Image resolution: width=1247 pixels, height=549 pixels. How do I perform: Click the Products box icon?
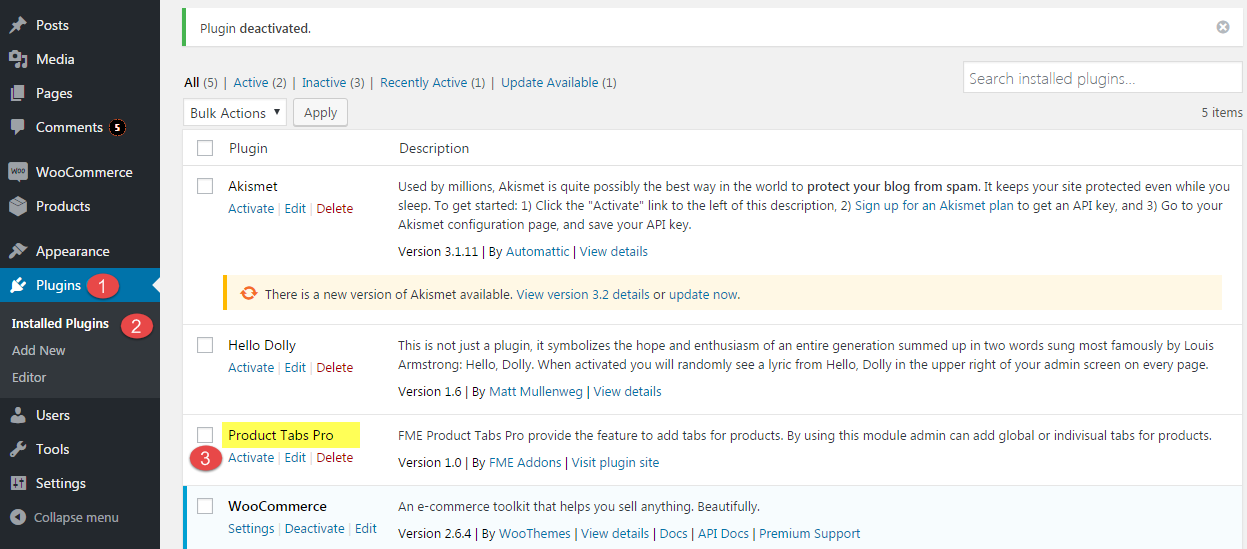[18, 206]
